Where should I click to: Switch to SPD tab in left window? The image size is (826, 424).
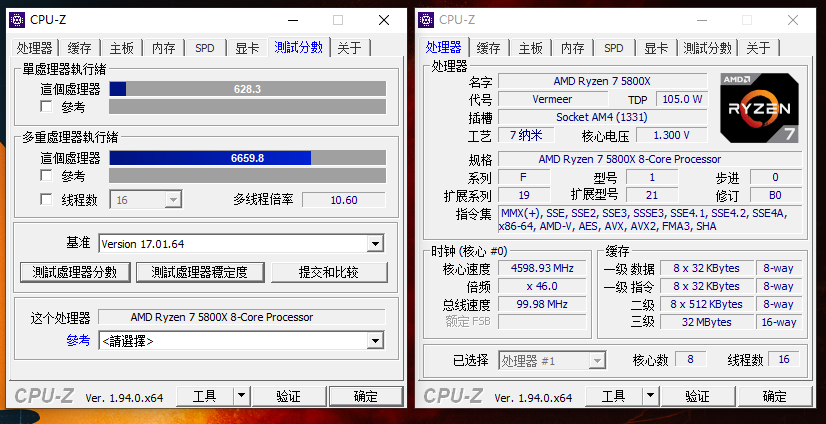(x=205, y=48)
